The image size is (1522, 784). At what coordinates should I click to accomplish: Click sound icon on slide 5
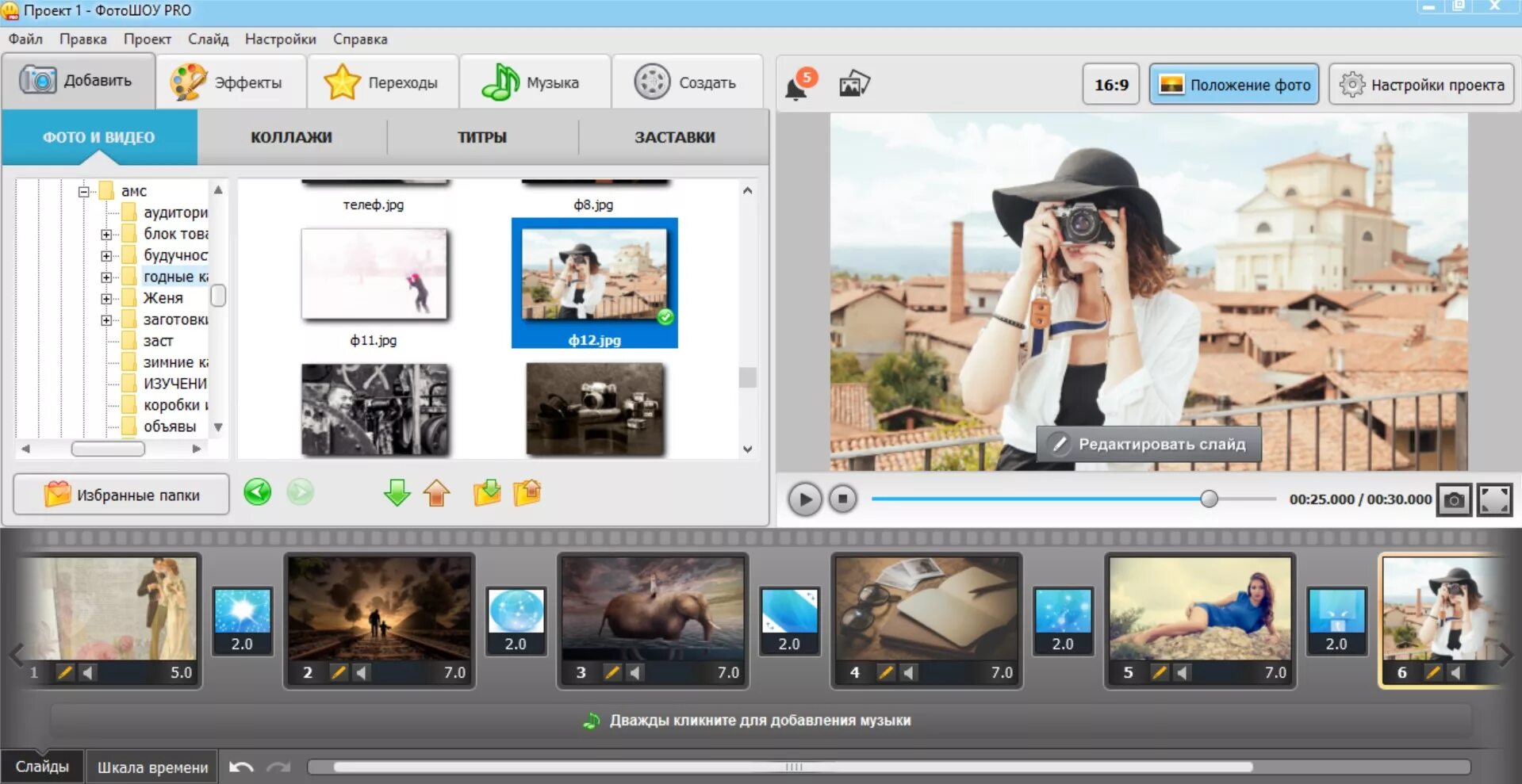click(1183, 673)
